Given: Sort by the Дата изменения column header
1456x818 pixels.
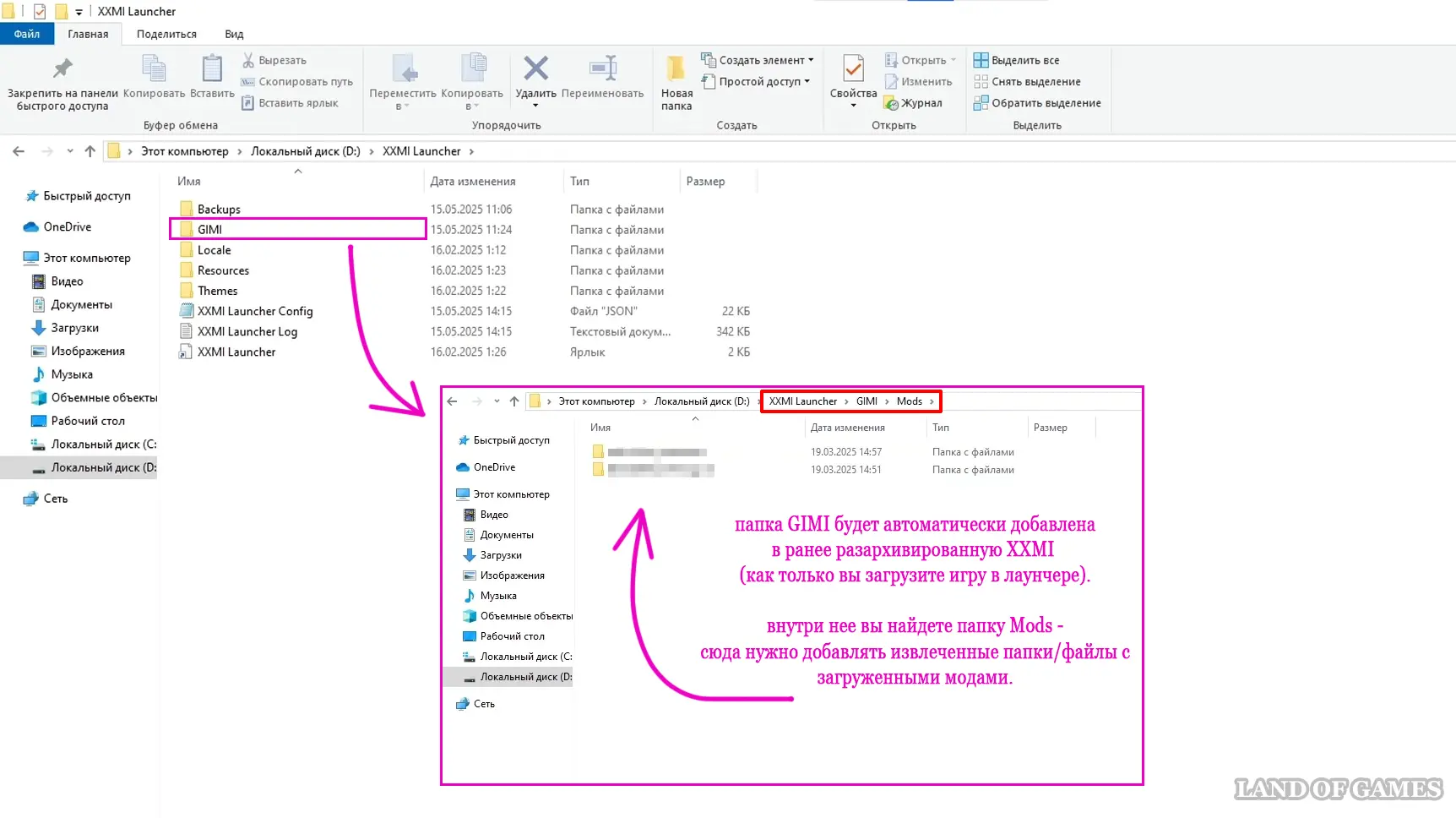Looking at the screenshot, I should point(473,181).
